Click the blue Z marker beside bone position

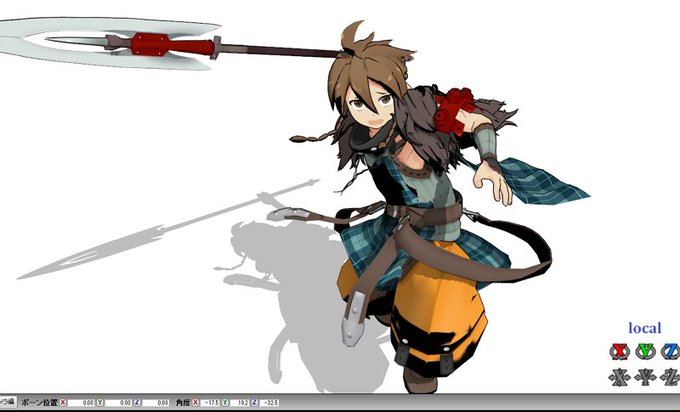tap(137, 402)
